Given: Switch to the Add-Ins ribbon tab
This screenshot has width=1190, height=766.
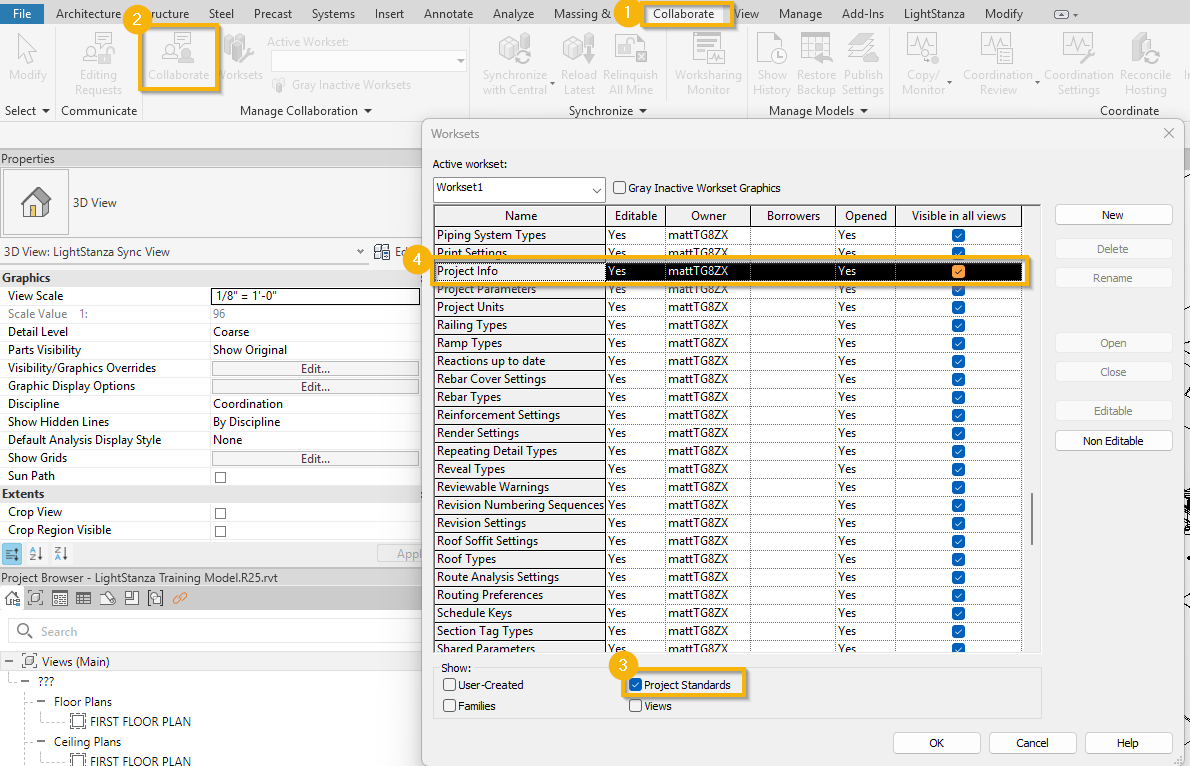Looking at the screenshot, I should [x=863, y=14].
